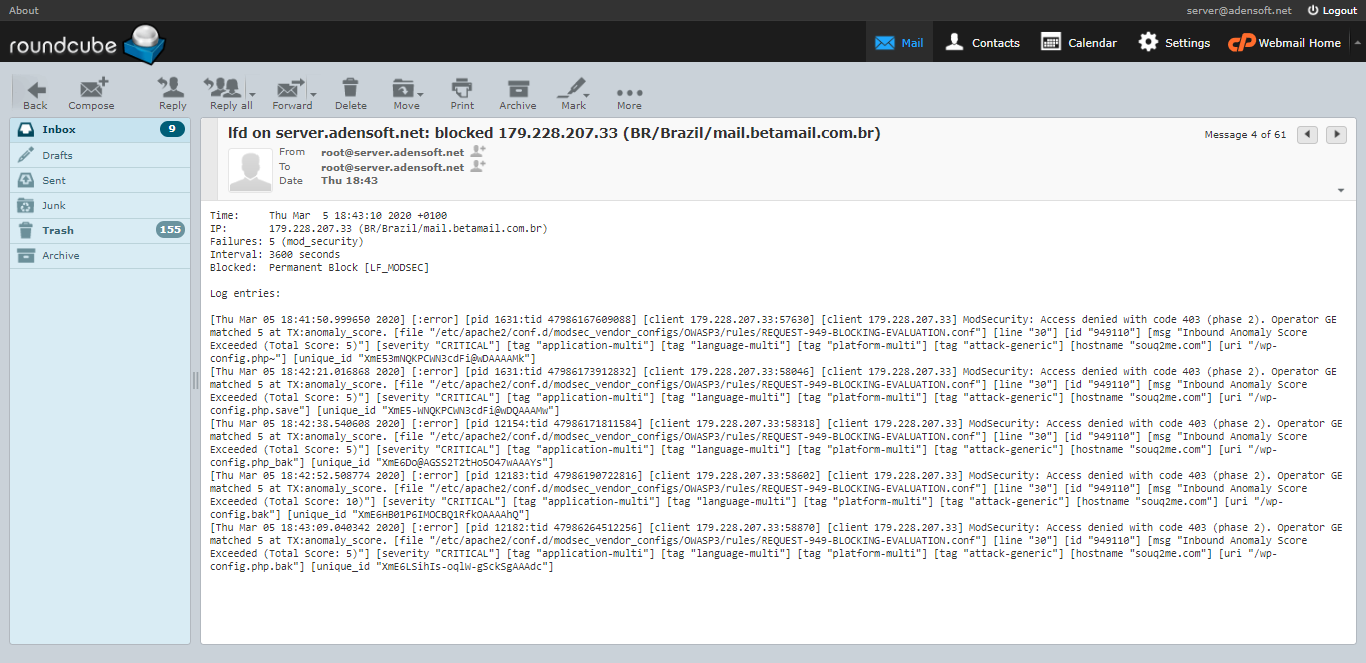Add From sender to contacts
The width and height of the screenshot is (1366, 663).
pos(478,151)
